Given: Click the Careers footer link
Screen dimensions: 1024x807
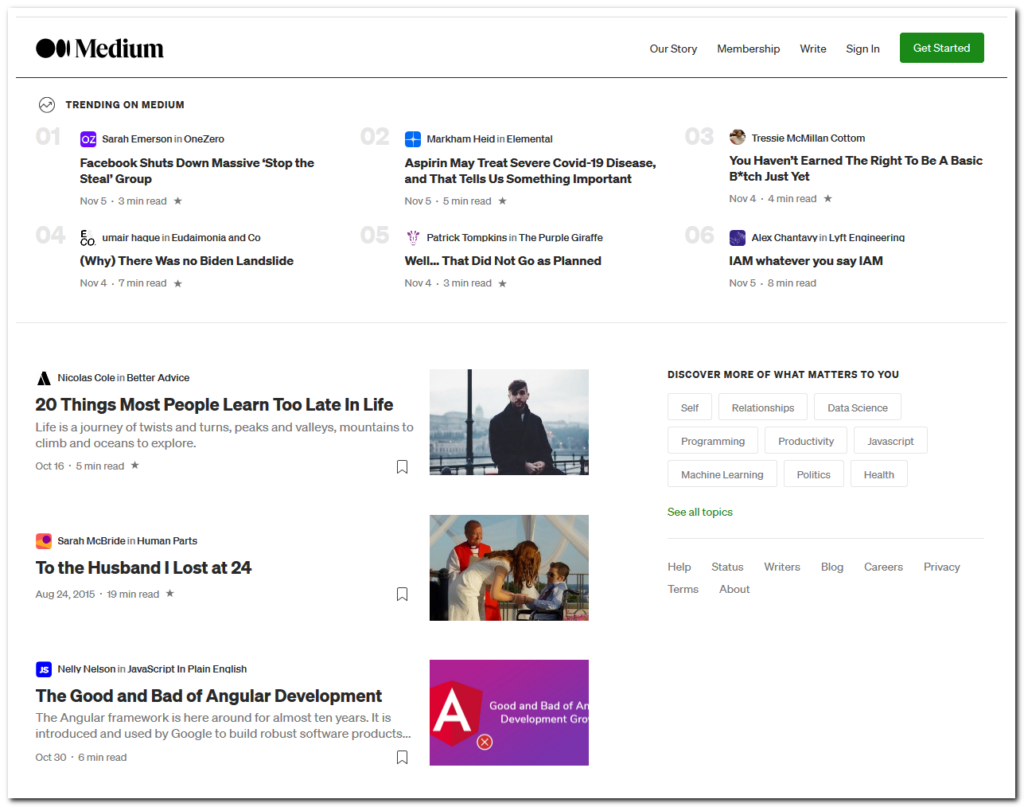Looking at the screenshot, I should (x=883, y=567).
